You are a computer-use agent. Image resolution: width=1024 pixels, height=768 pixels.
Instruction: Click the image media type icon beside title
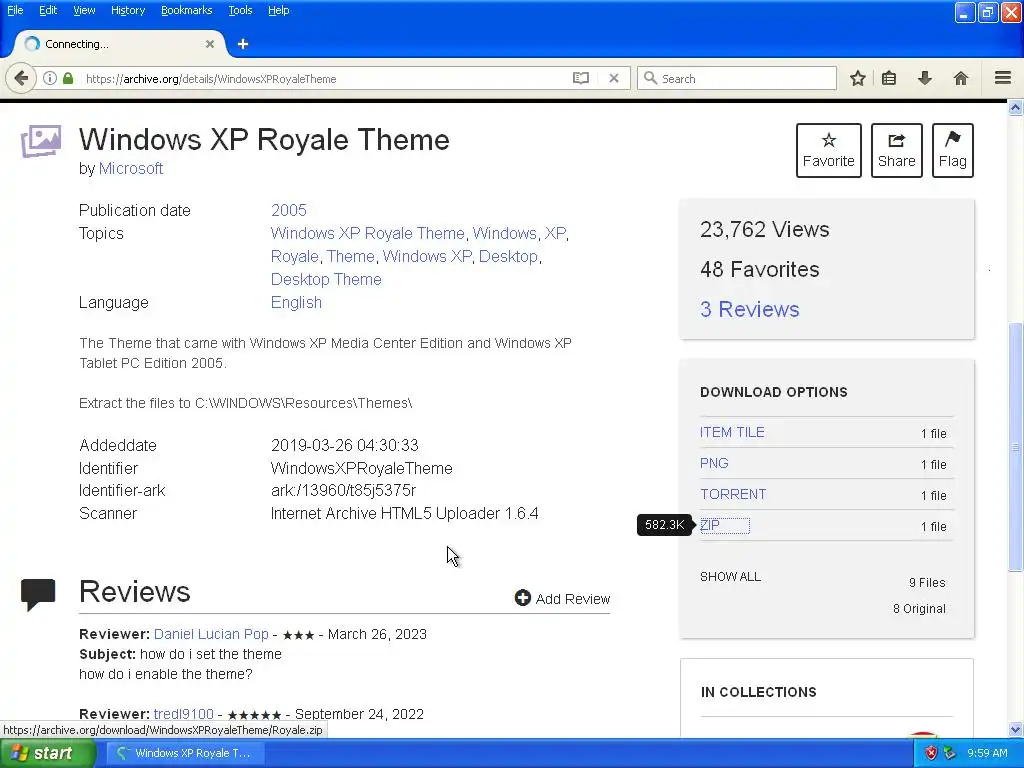tap(41, 140)
